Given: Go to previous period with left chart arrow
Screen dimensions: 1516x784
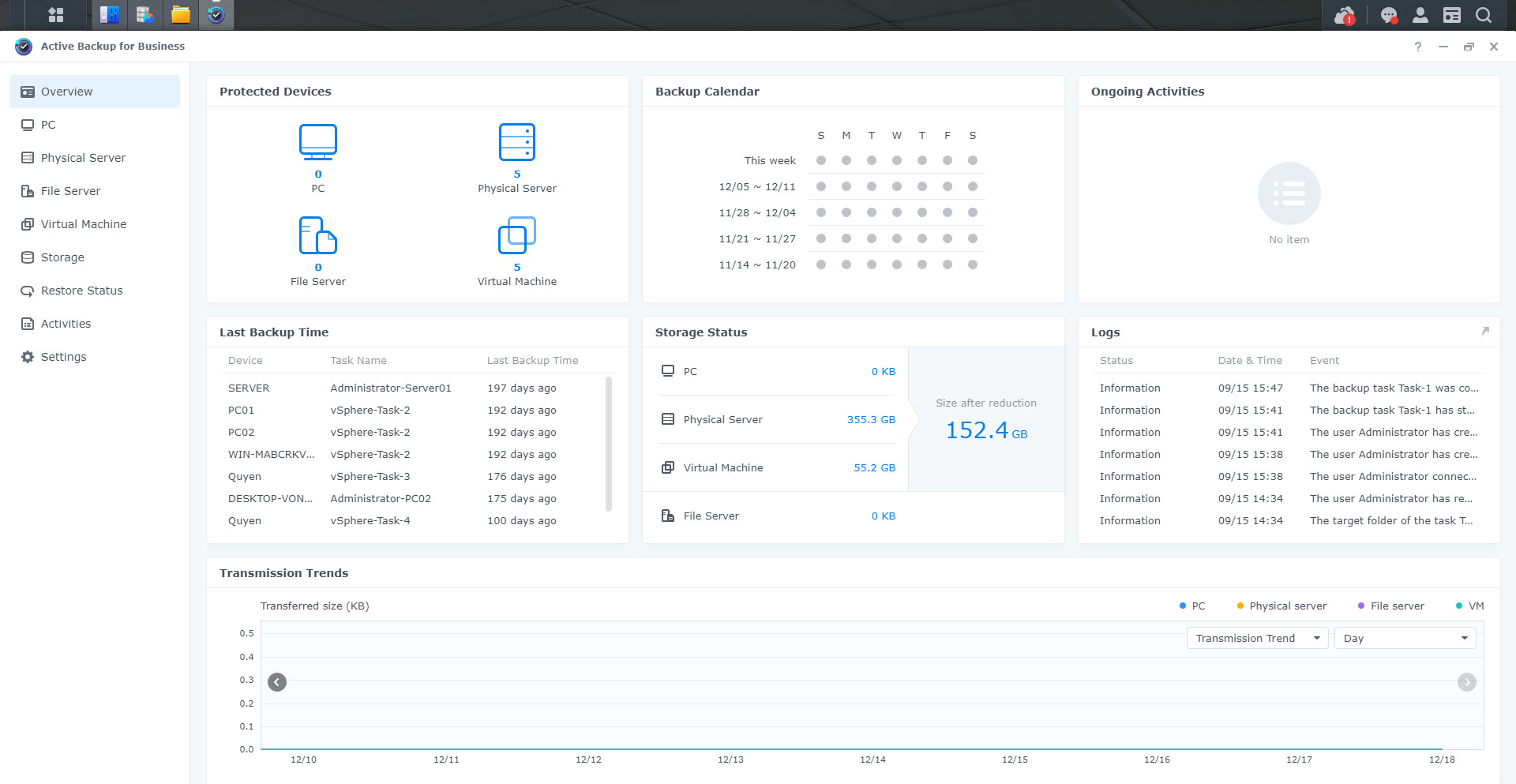Looking at the screenshot, I should pos(277,682).
